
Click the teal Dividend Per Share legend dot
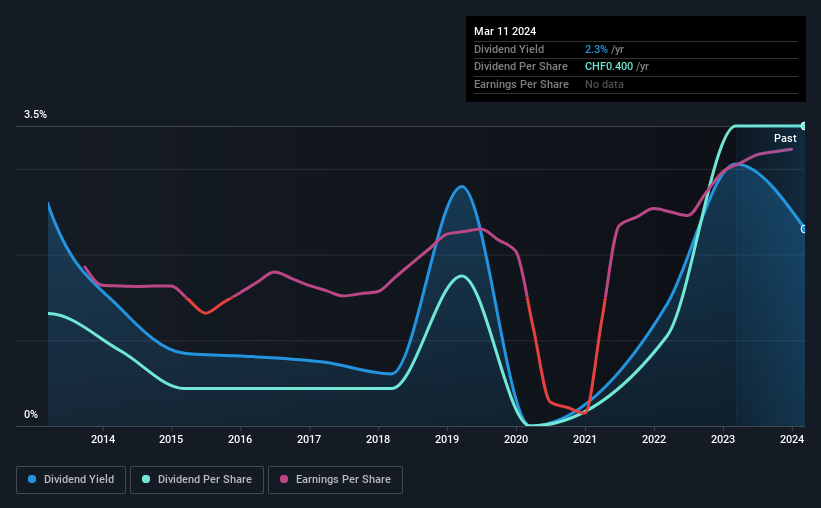pyautogui.click(x=146, y=479)
